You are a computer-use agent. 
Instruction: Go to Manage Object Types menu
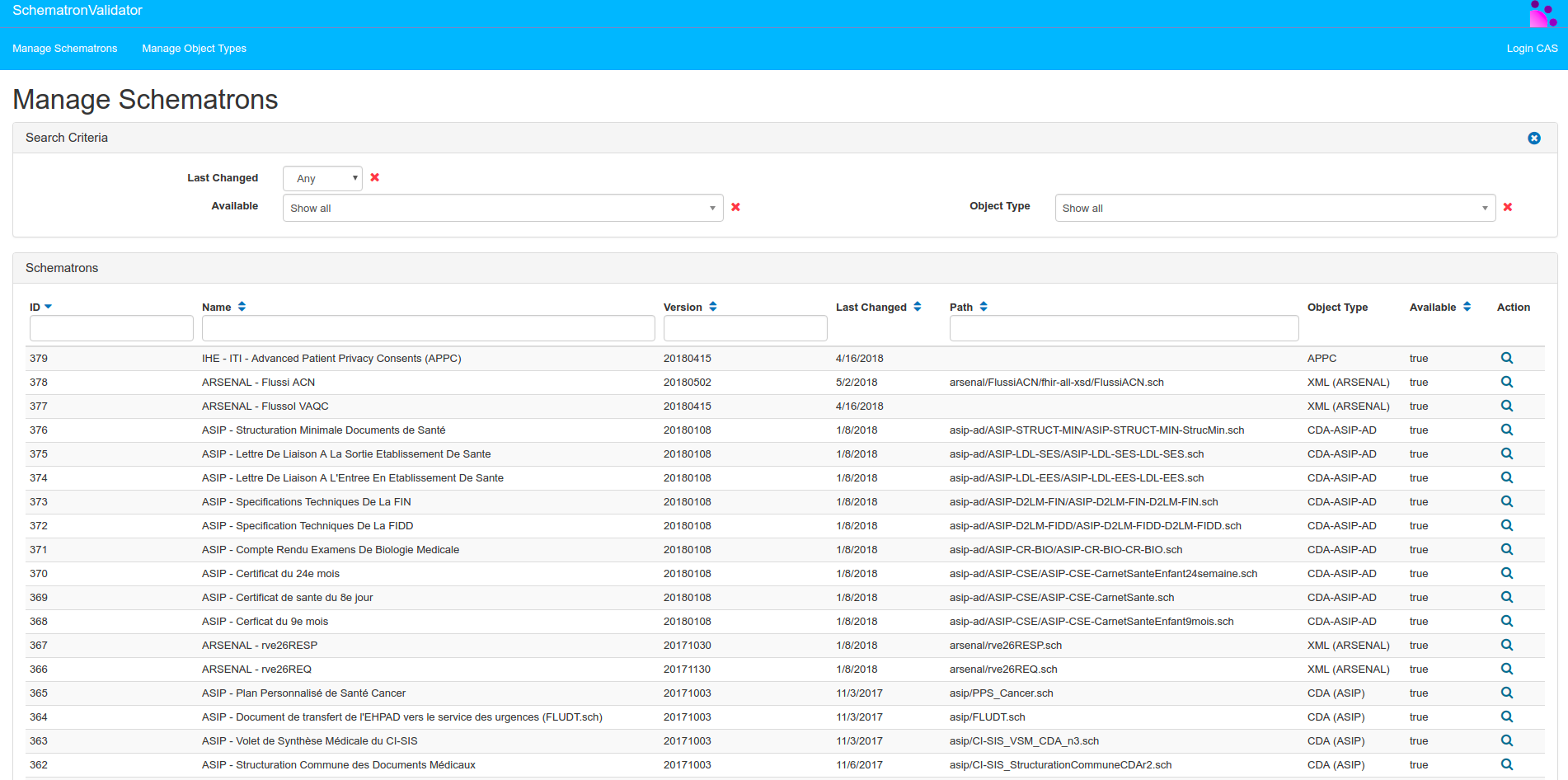click(194, 49)
